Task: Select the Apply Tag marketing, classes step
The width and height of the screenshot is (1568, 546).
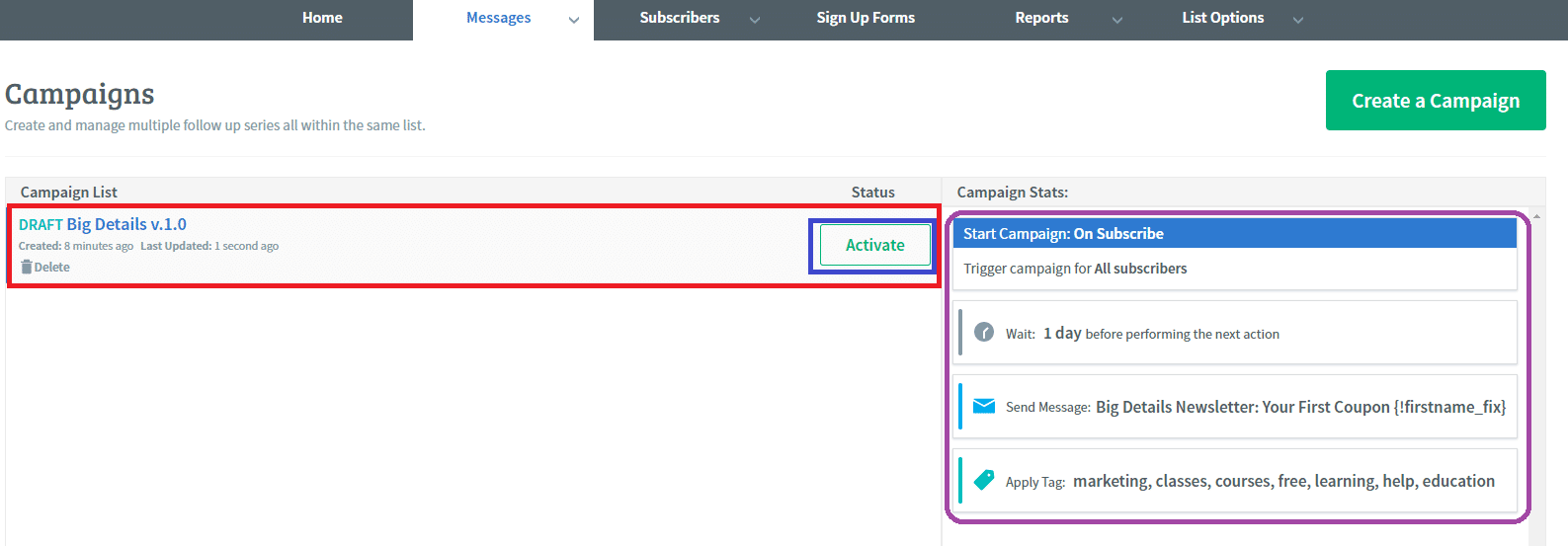Action: pos(1235,481)
